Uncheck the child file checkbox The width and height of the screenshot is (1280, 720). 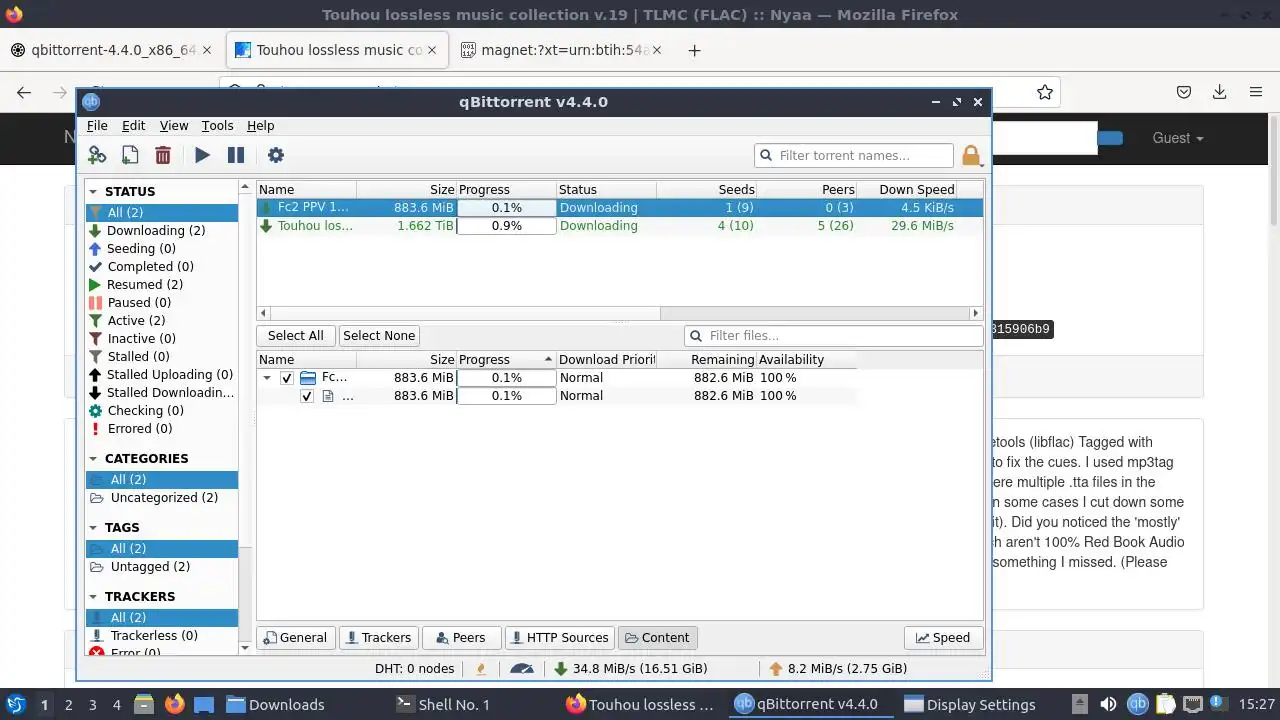pyautogui.click(x=307, y=396)
